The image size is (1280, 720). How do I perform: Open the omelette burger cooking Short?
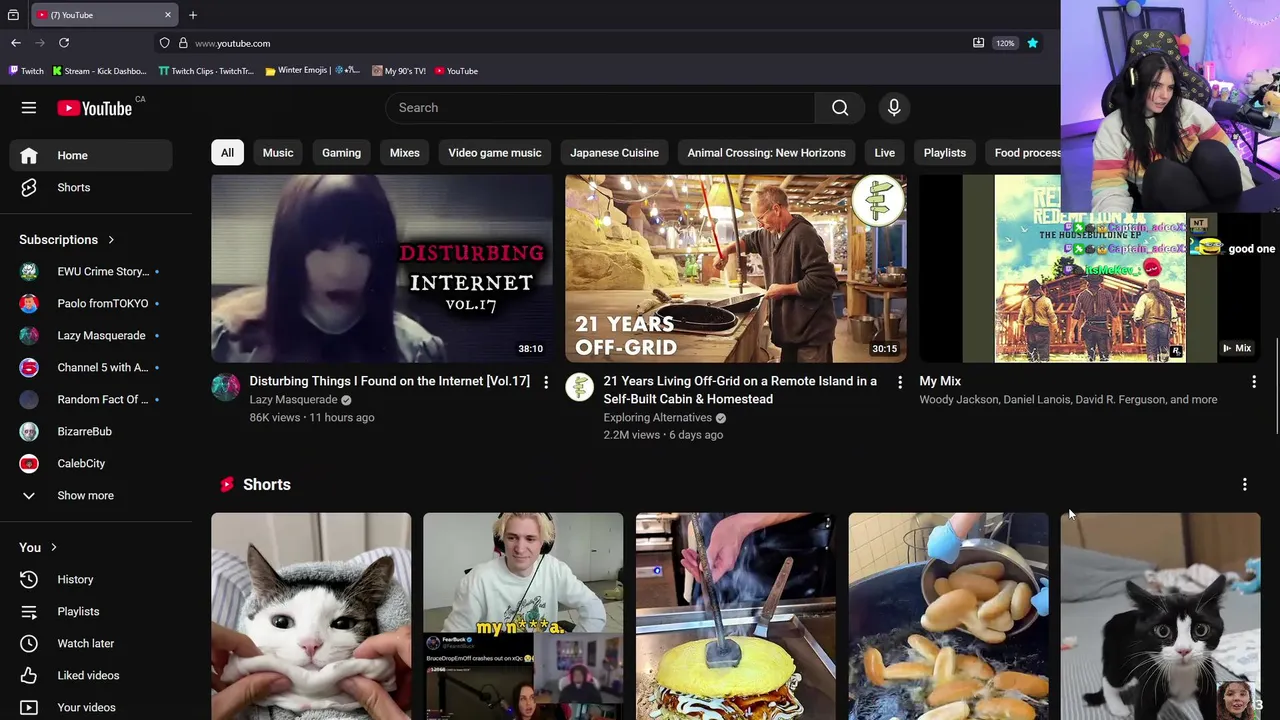(x=736, y=616)
